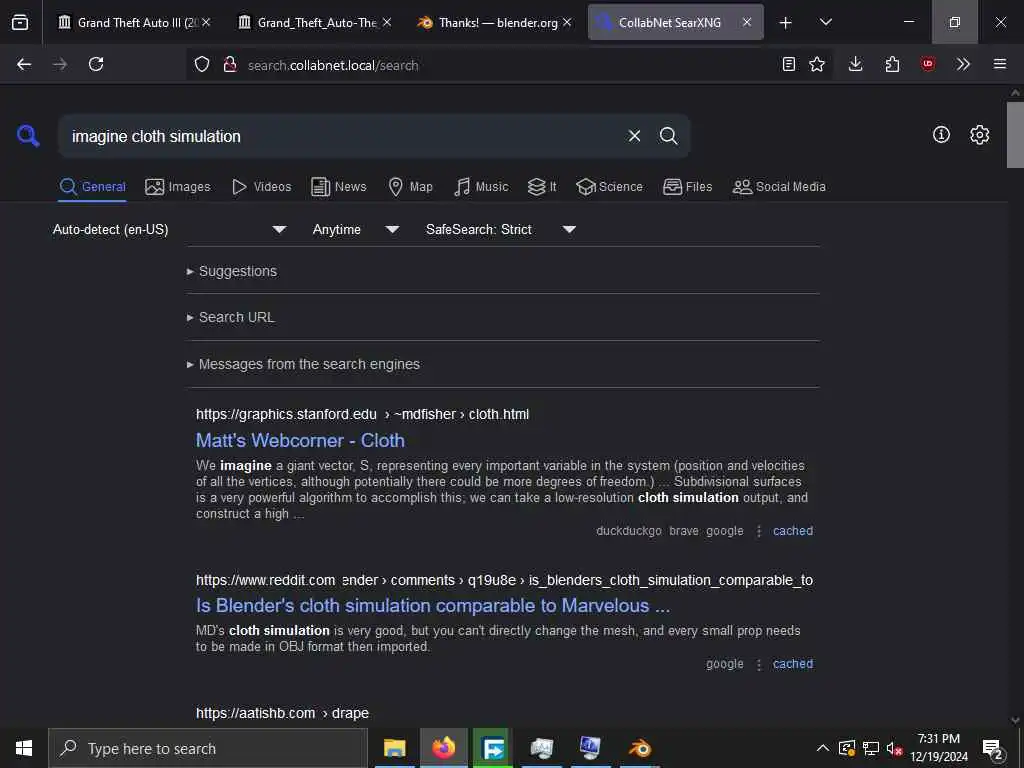Click the aatishb.com drape result URL
This screenshot has width=1024, height=768.
pos(282,713)
